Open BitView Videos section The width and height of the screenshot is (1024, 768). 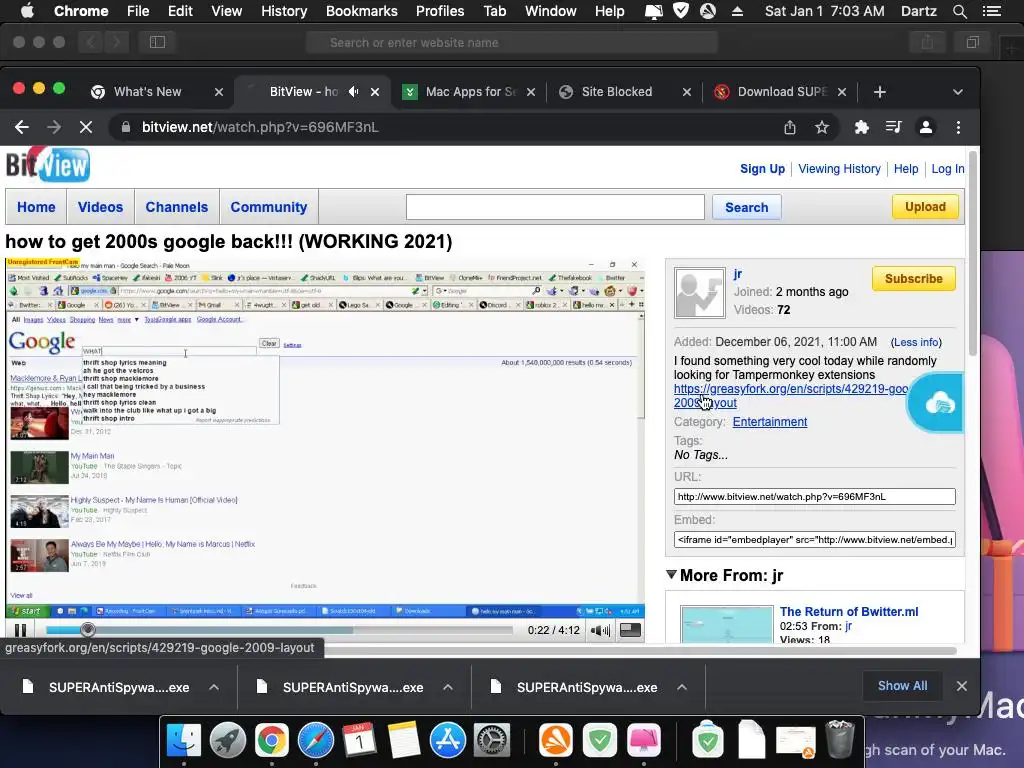coord(100,207)
